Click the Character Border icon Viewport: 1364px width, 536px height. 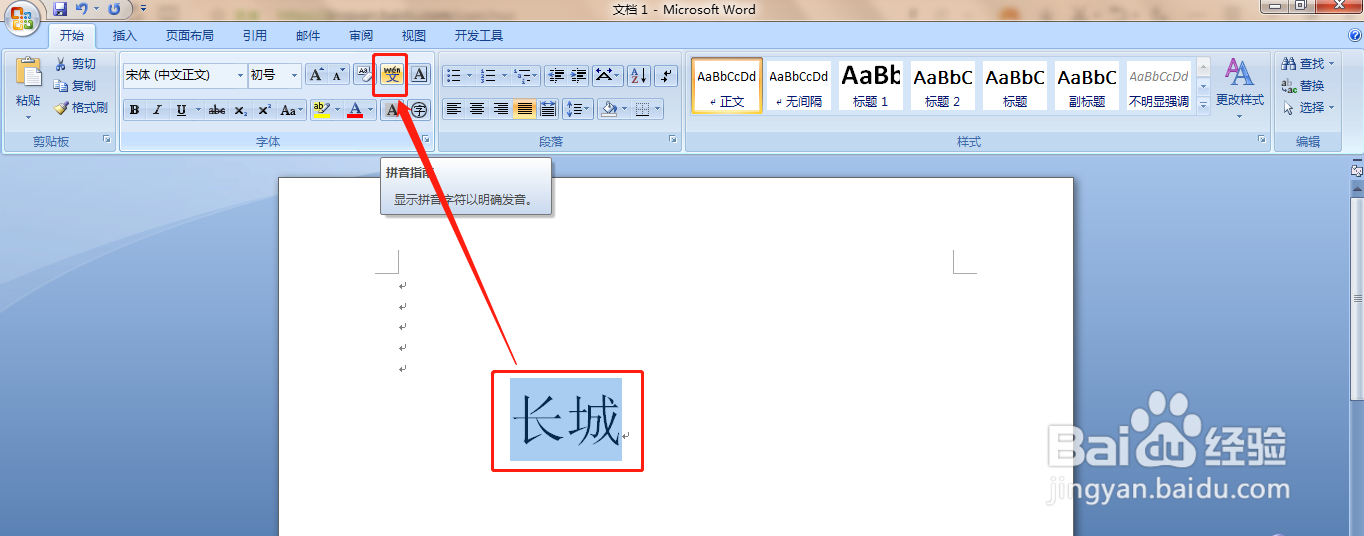(x=419, y=75)
